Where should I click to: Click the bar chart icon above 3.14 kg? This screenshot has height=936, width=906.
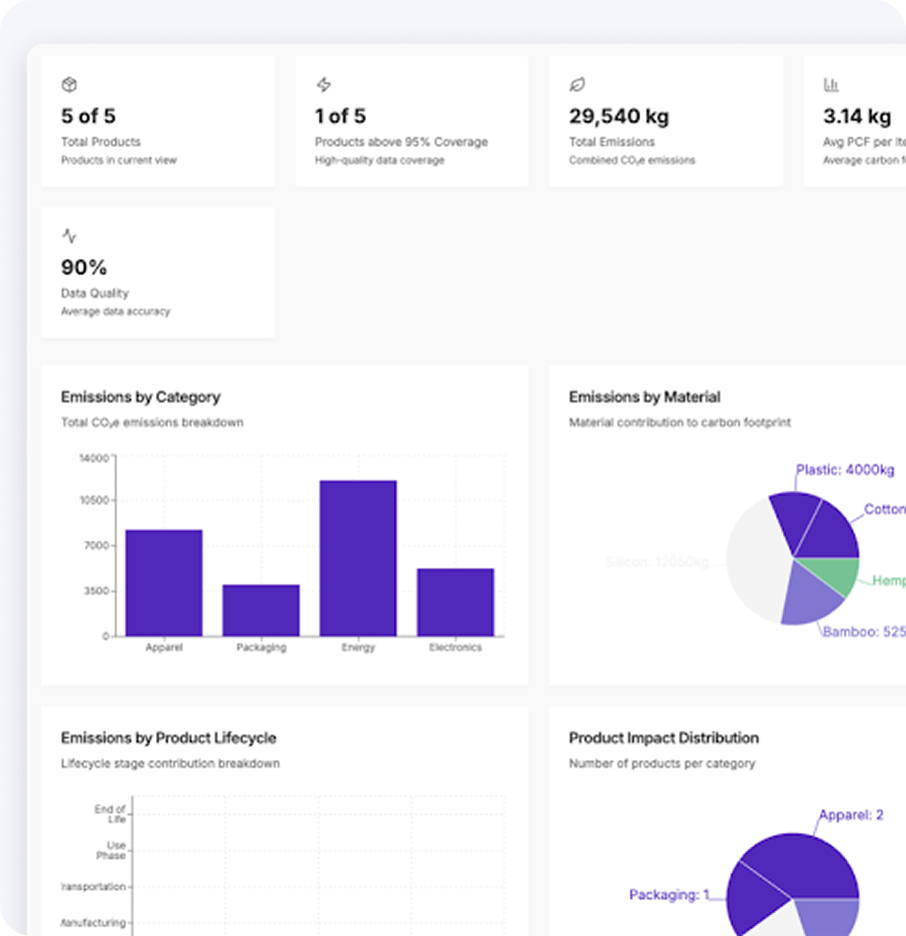click(x=831, y=85)
